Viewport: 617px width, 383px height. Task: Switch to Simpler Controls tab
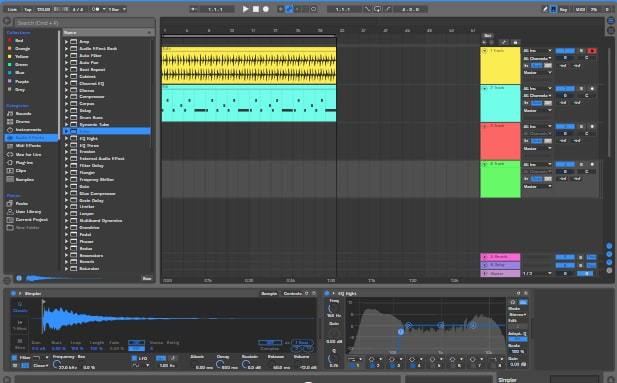292,294
